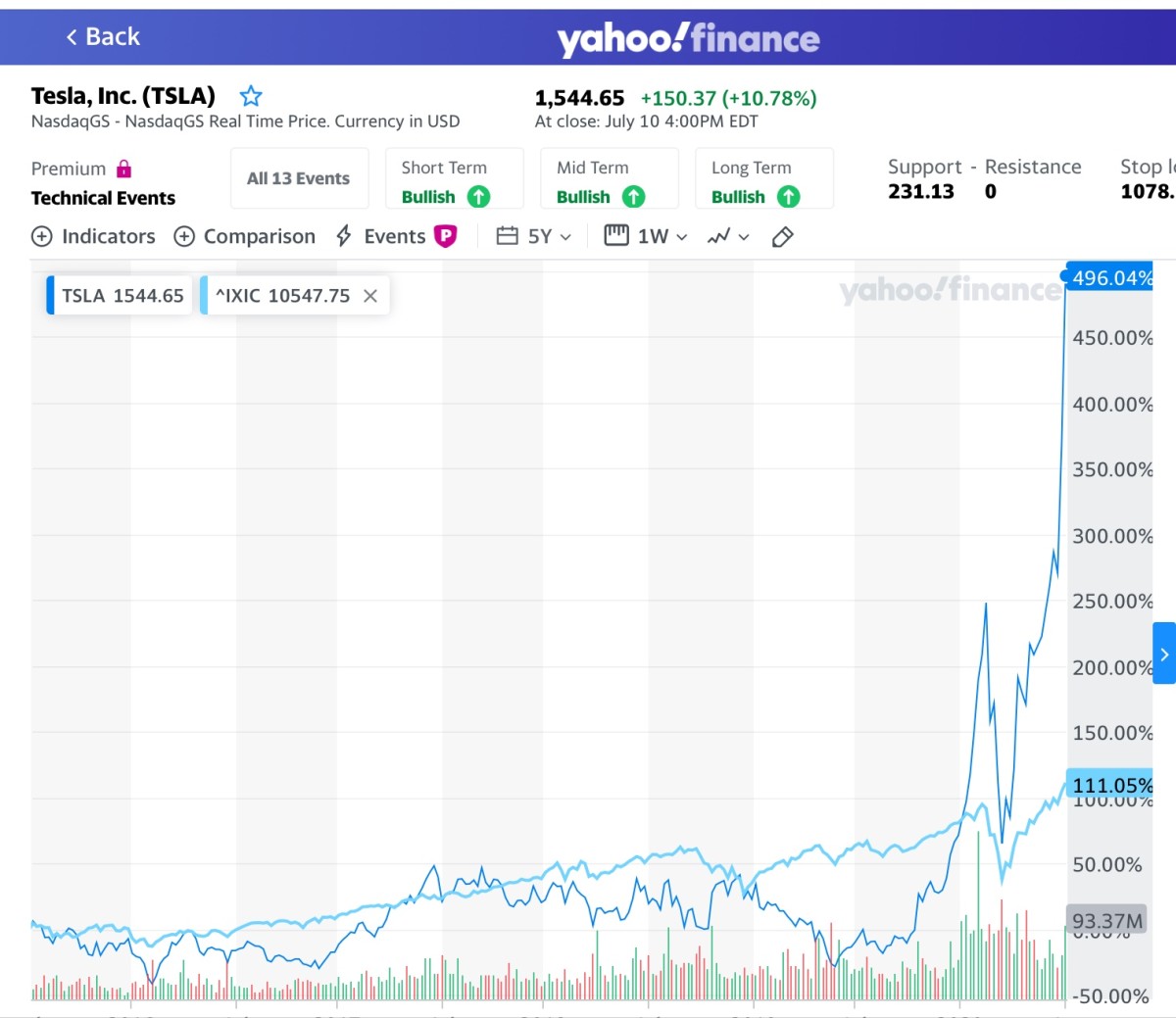Click the interval ruler icon beside 1W
Screen dimensions: 1176x1018
point(615,235)
